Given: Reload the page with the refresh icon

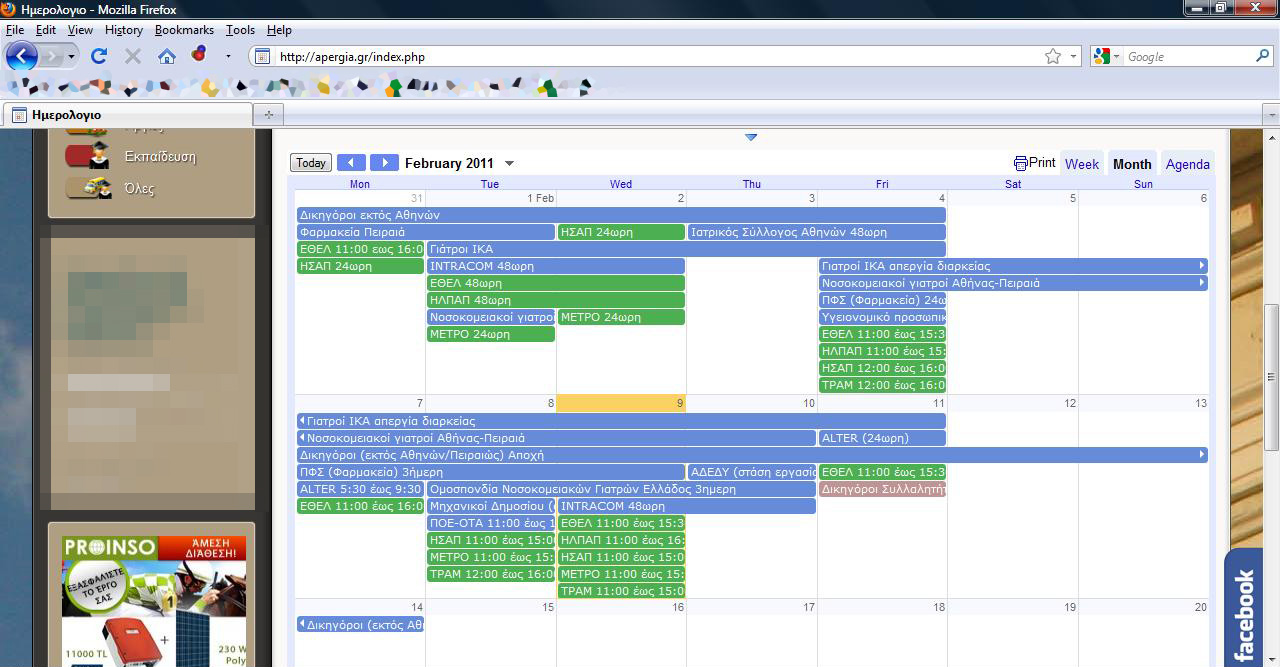Looking at the screenshot, I should tap(99, 57).
